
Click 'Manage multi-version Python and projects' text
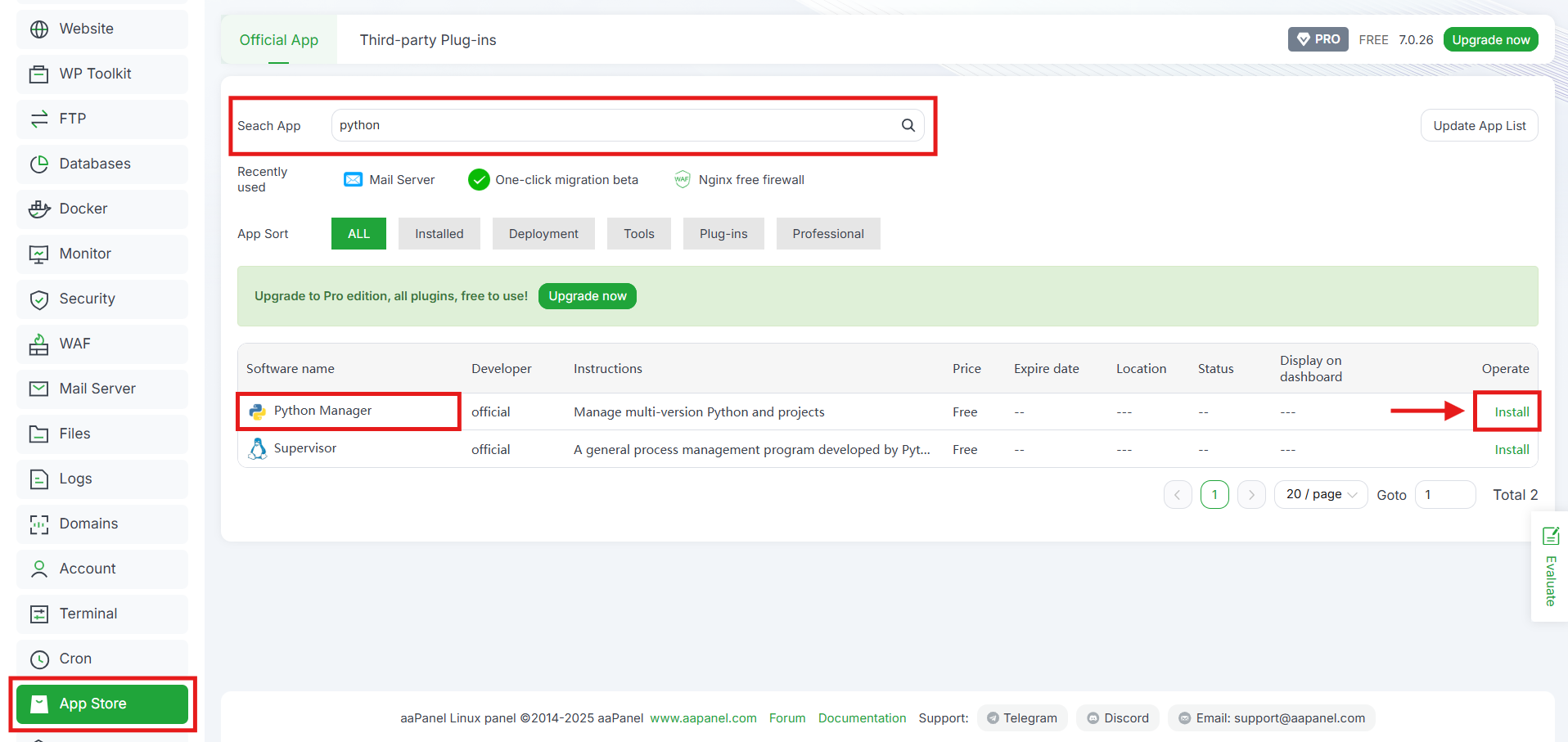(699, 412)
